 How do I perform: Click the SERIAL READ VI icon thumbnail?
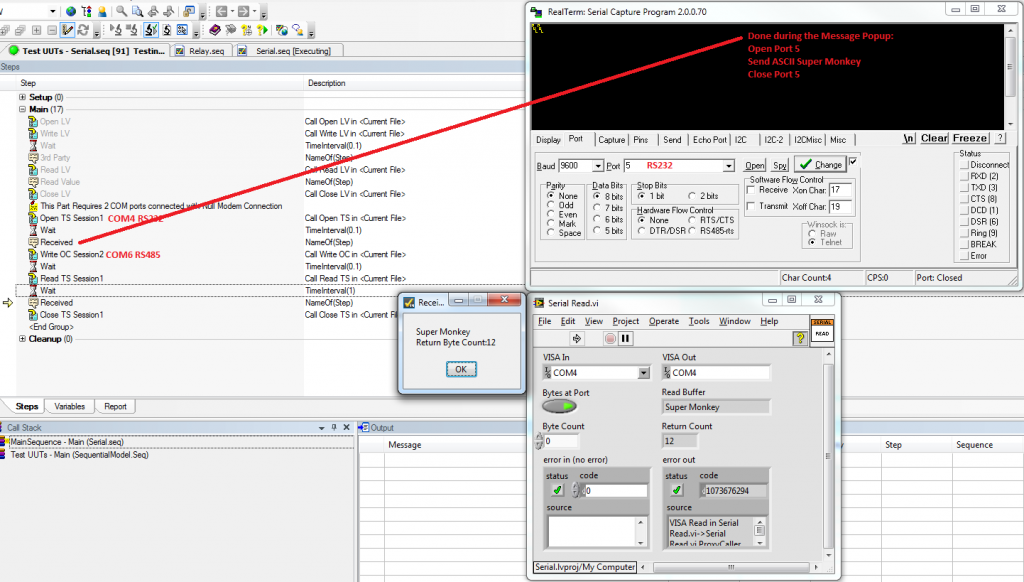tap(822, 331)
